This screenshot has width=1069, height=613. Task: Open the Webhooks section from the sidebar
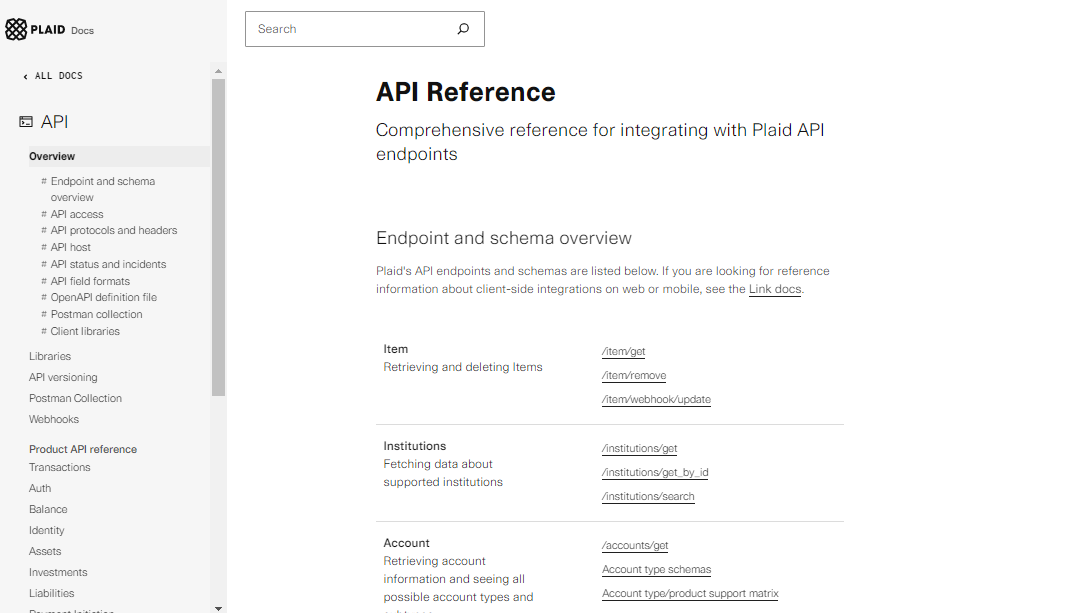(x=53, y=418)
